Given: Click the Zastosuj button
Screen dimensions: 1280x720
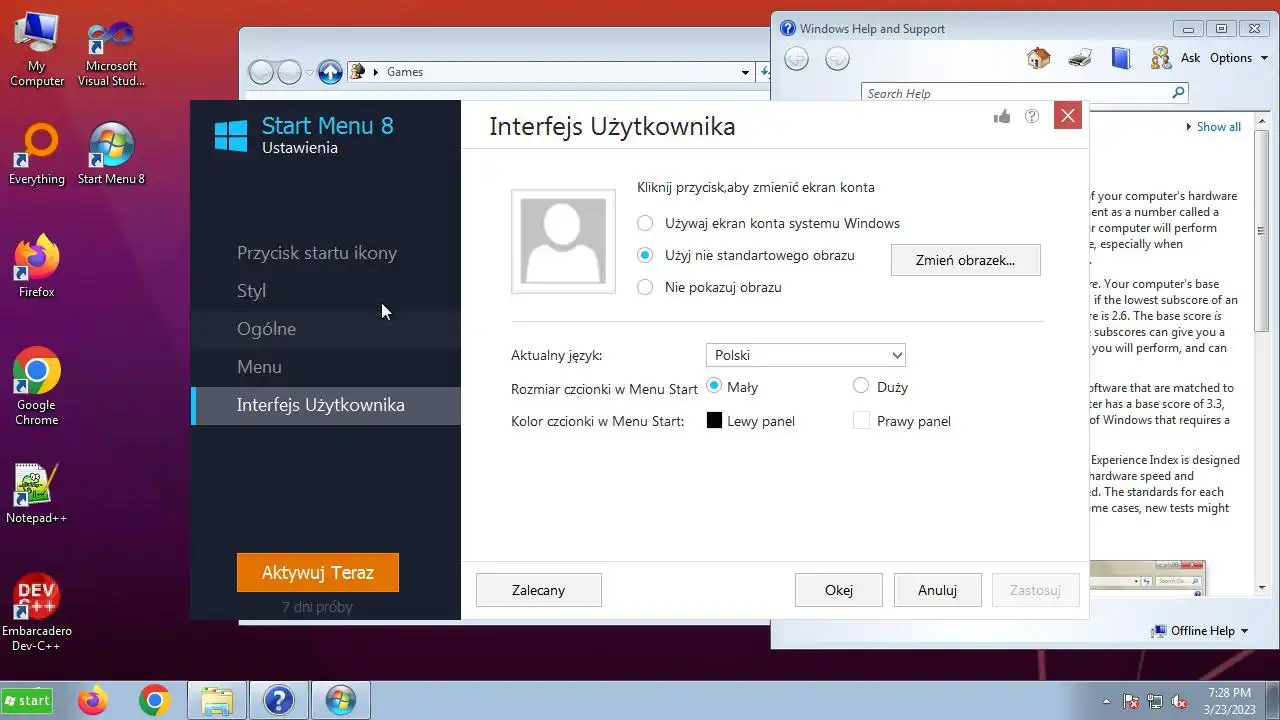Looking at the screenshot, I should 1035,590.
